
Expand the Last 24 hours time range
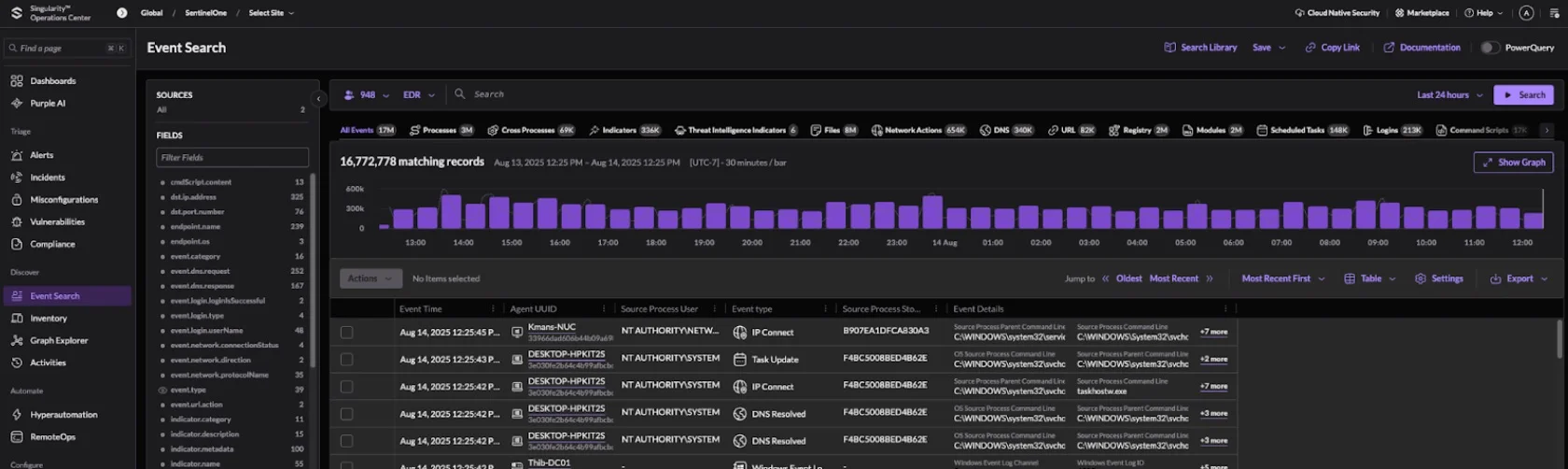[1449, 94]
